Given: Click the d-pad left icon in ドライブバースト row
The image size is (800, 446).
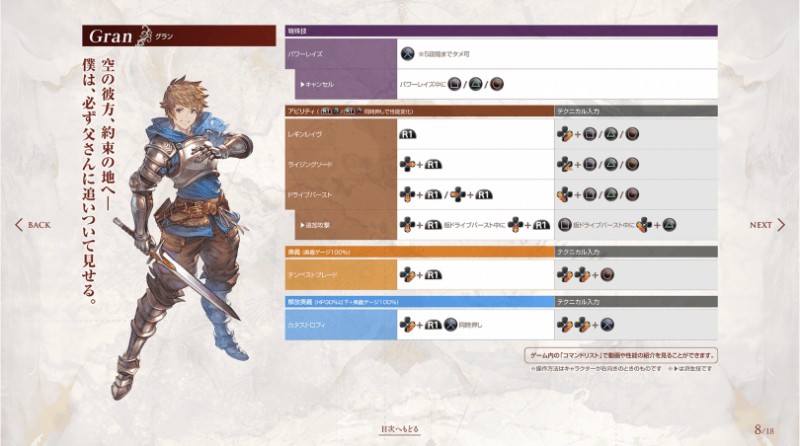Looking at the screenshot, I should pyautogui.click(x=458, y=194).
